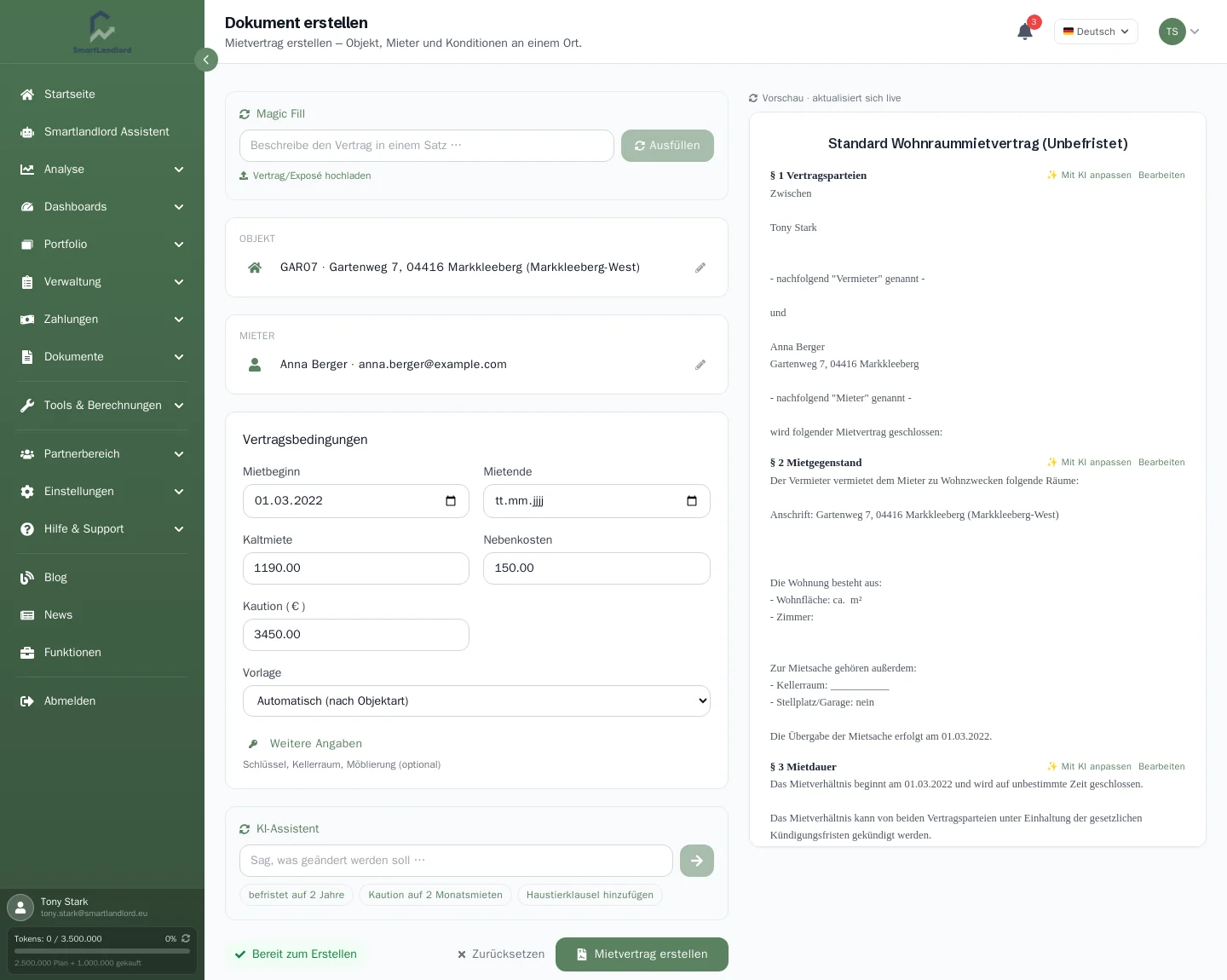
Task: Click the Portfolio wallet icon
Action: pyautogui.click(x=27, y=245)
